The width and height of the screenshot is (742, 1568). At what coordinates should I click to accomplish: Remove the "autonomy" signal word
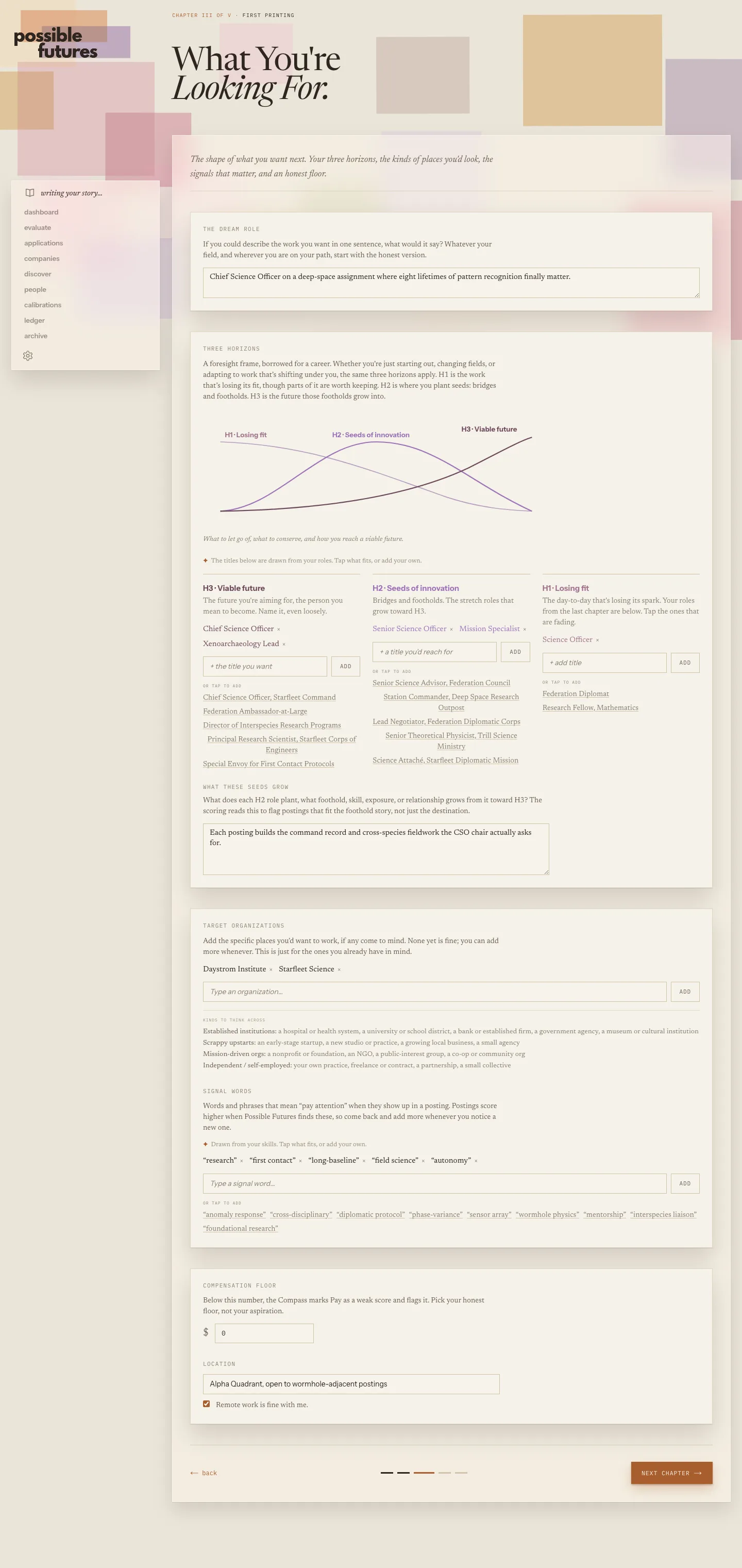[476, 1161]
